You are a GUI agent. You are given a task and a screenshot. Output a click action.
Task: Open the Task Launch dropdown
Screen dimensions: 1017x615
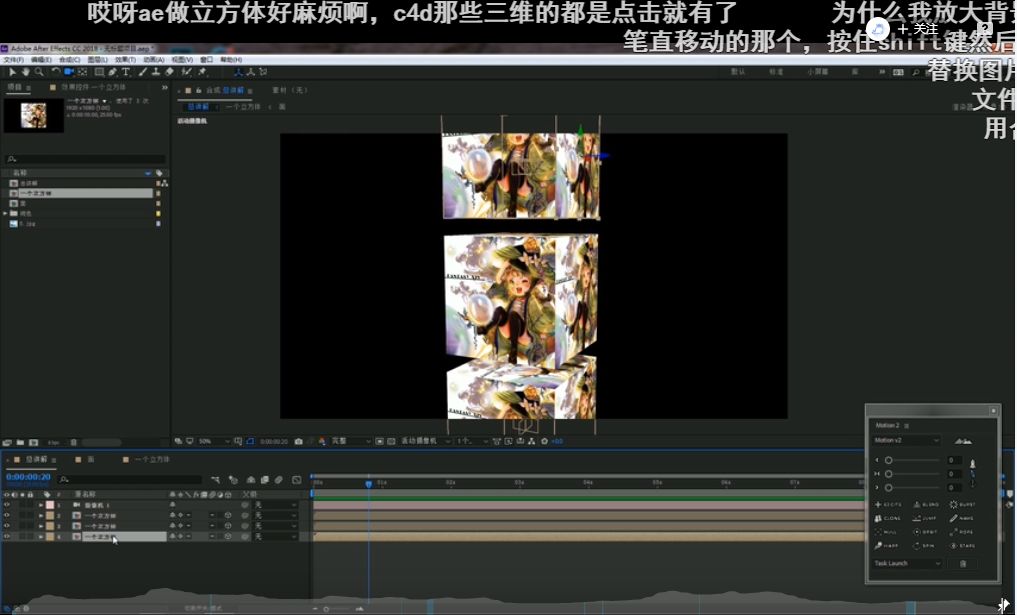pos(907,564)
